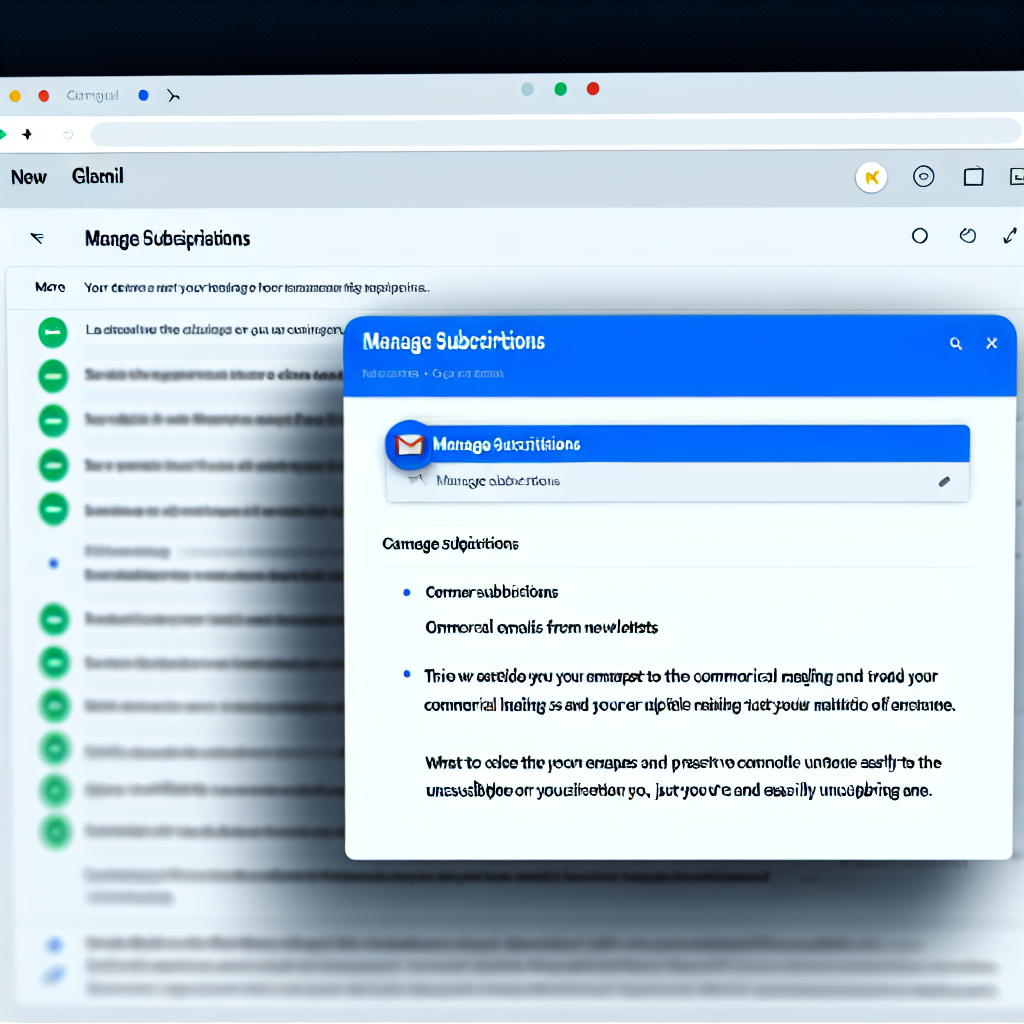Click the double-ring icon next to the yellow badge
The width and height of the screenshot is (1024, 1024).
[923, 176]
